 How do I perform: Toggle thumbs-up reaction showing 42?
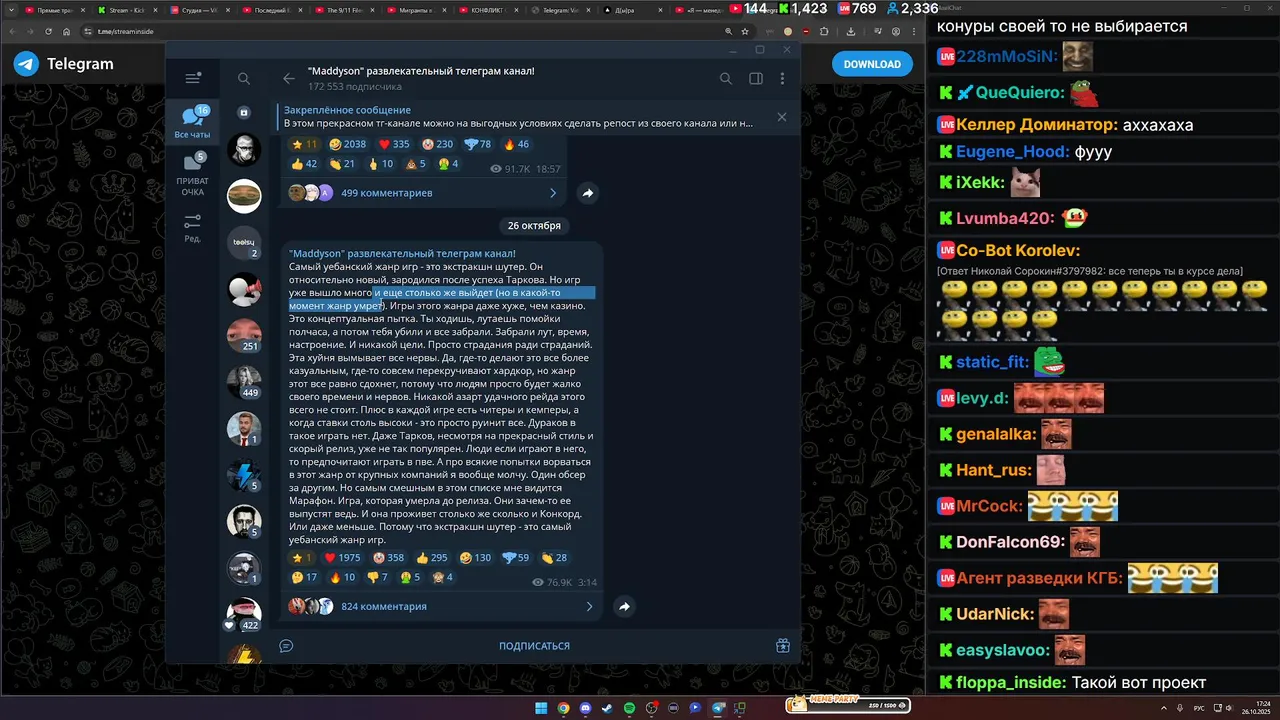[304, 164]
